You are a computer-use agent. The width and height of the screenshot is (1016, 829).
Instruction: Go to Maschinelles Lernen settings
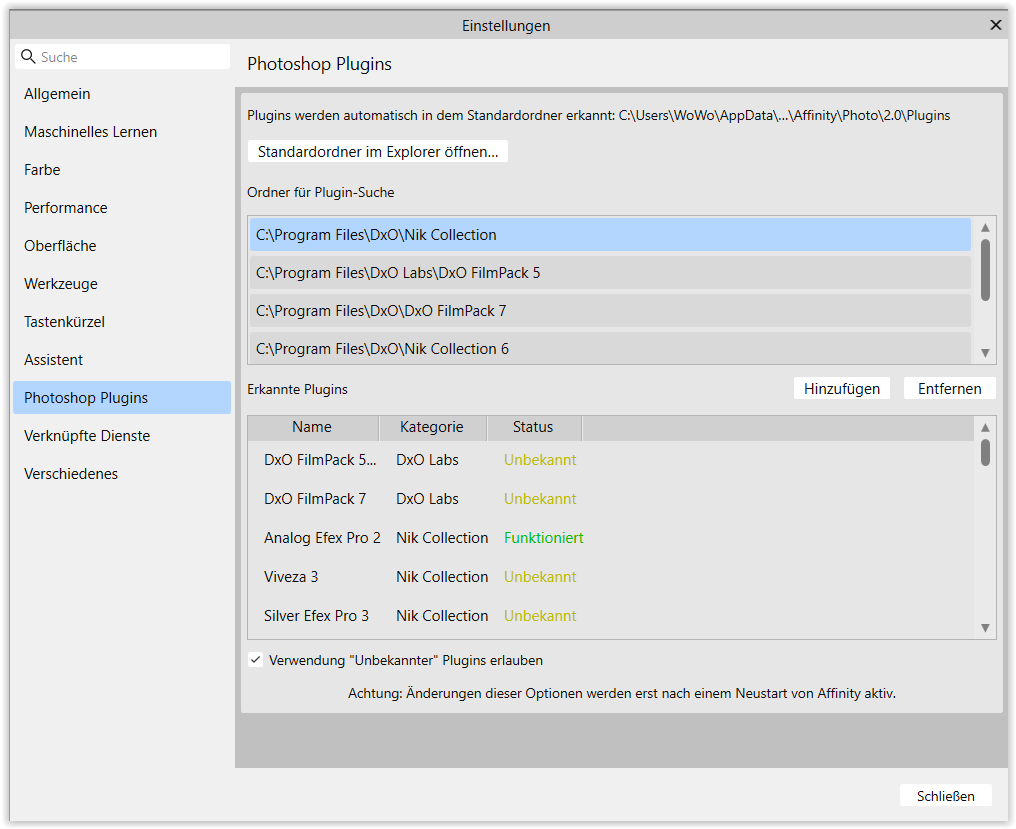pyautogui.click(x=122, y=132)
